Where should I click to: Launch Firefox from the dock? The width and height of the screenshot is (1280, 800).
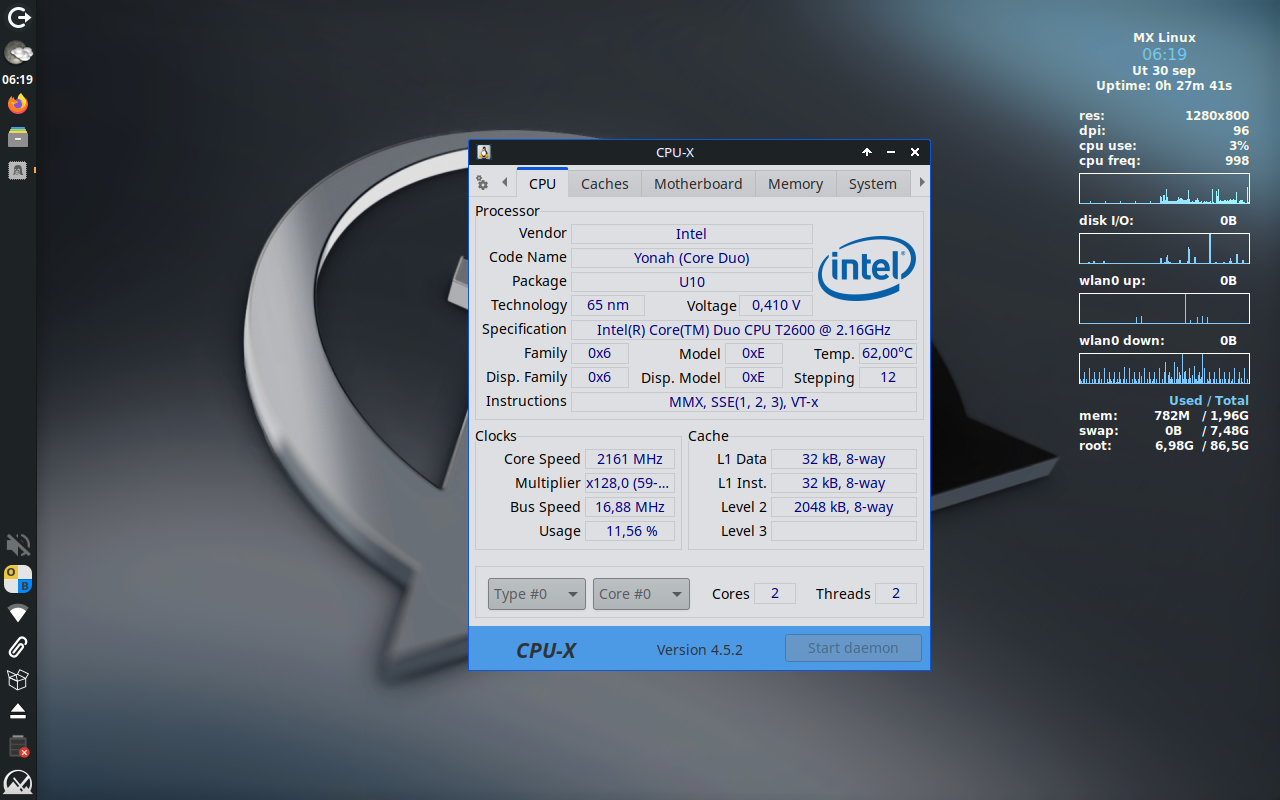(18, 104)
